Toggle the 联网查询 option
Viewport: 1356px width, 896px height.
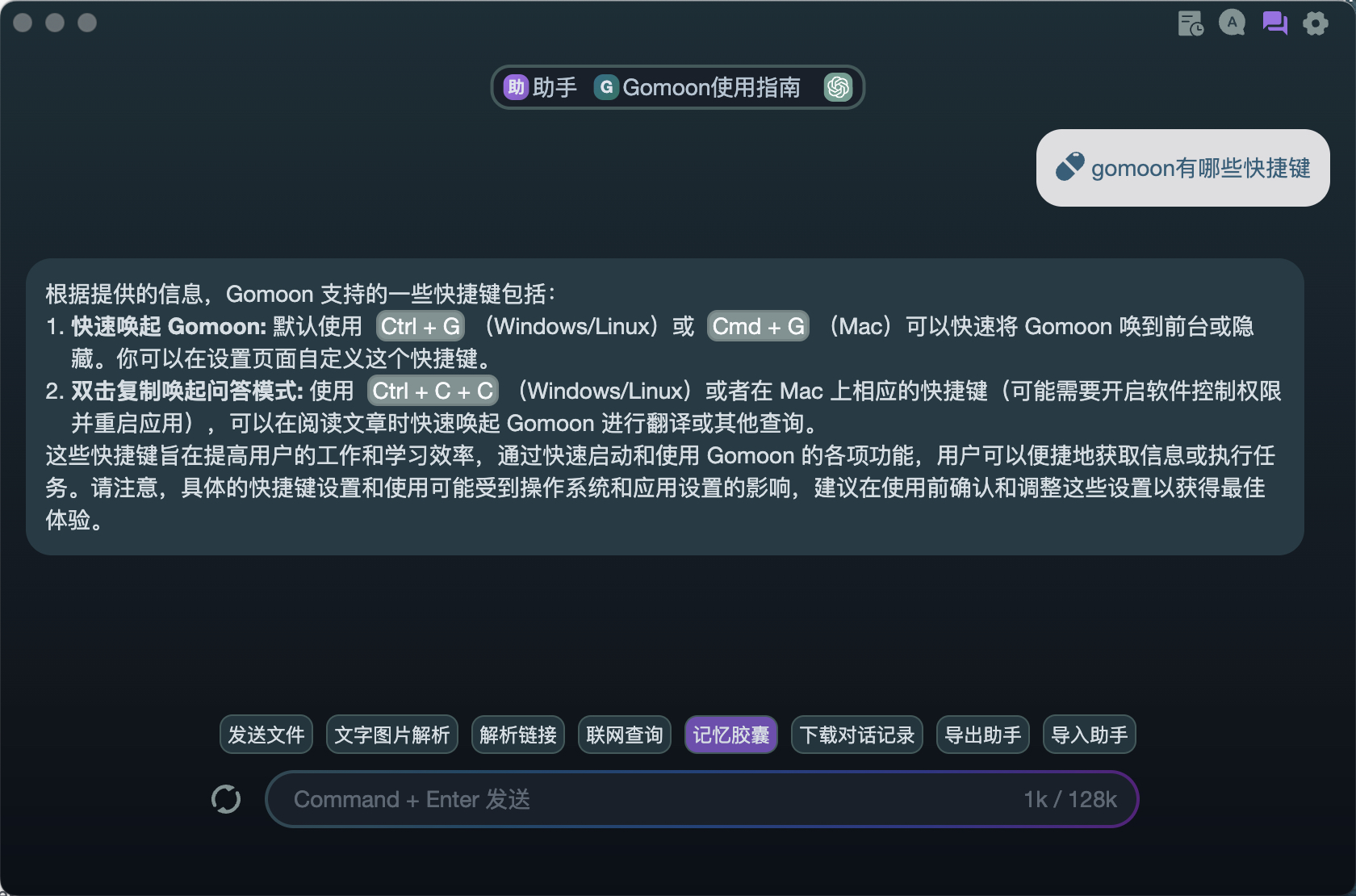tap(625, 735)
